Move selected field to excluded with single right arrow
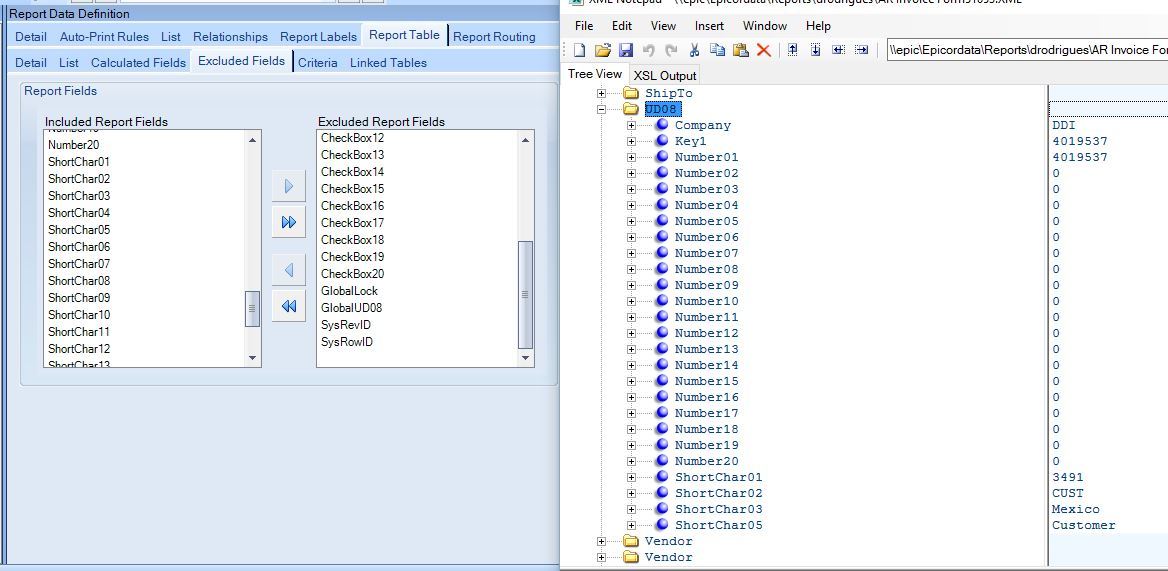The width and height of the screenshot is (1168, 571). coord(289,186)
